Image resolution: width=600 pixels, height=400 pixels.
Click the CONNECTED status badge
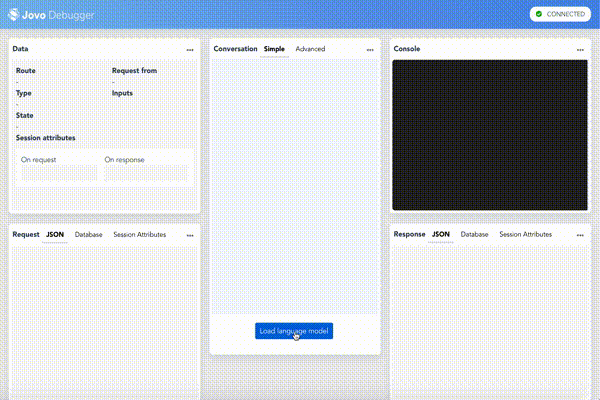click(x=560, y=14)
